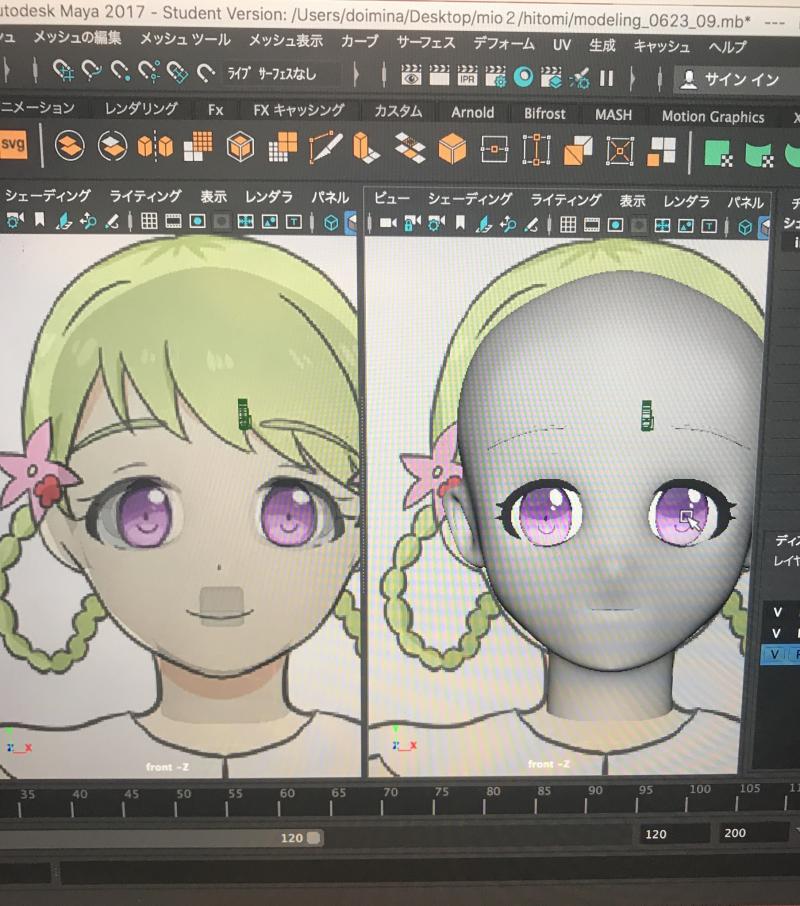Switch to the Motion Graphics shelf tab
The height and width of the screenshot is (906, 800).
[x=713, y=117]
